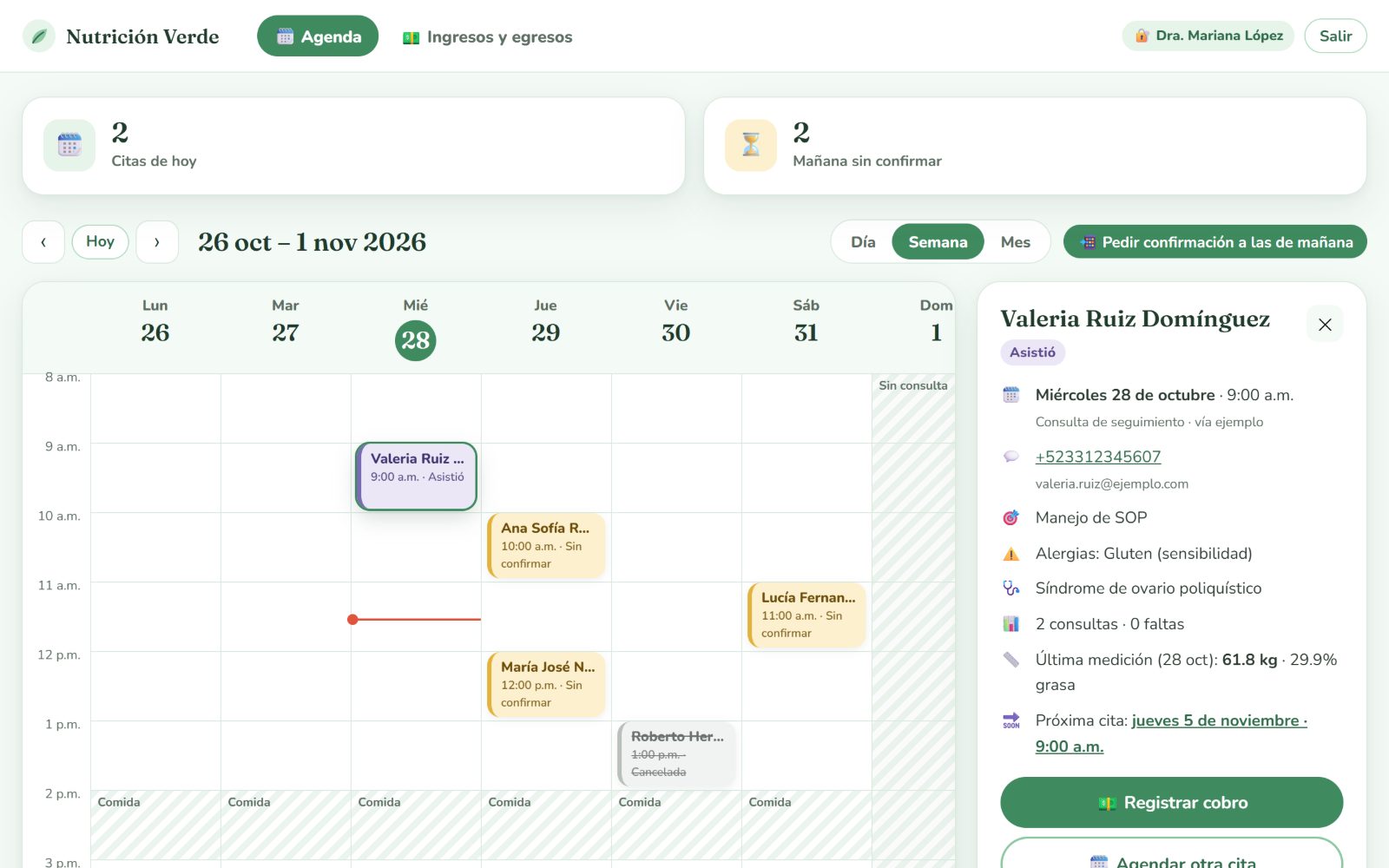Open the phone link +523312345607

tap(1098, 457)
